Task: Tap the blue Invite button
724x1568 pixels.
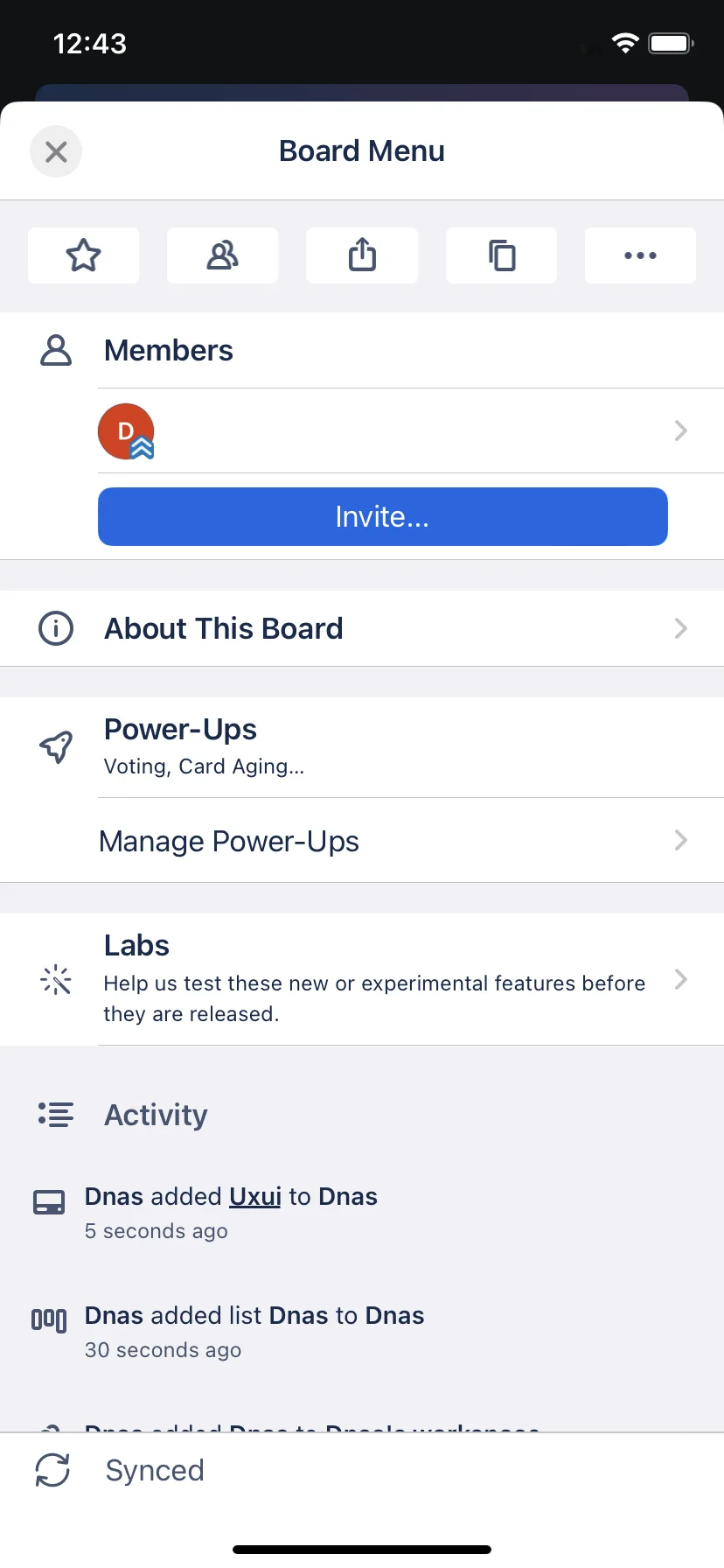Action: tap(383, 516)
